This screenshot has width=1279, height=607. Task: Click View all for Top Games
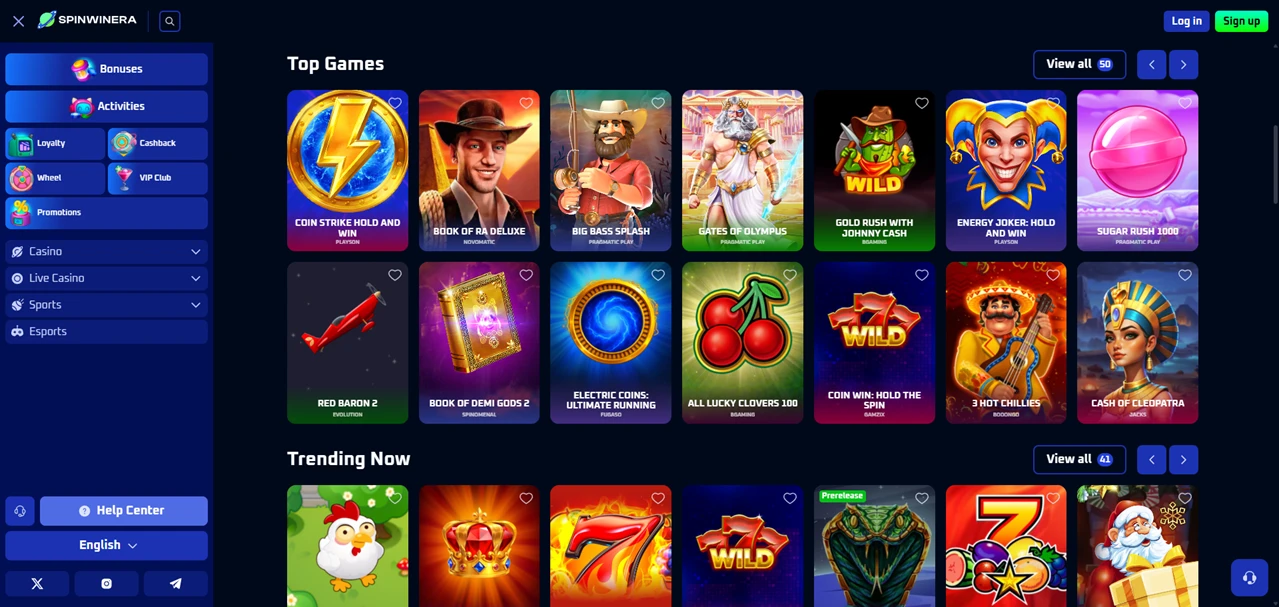tap(1079, 64)
